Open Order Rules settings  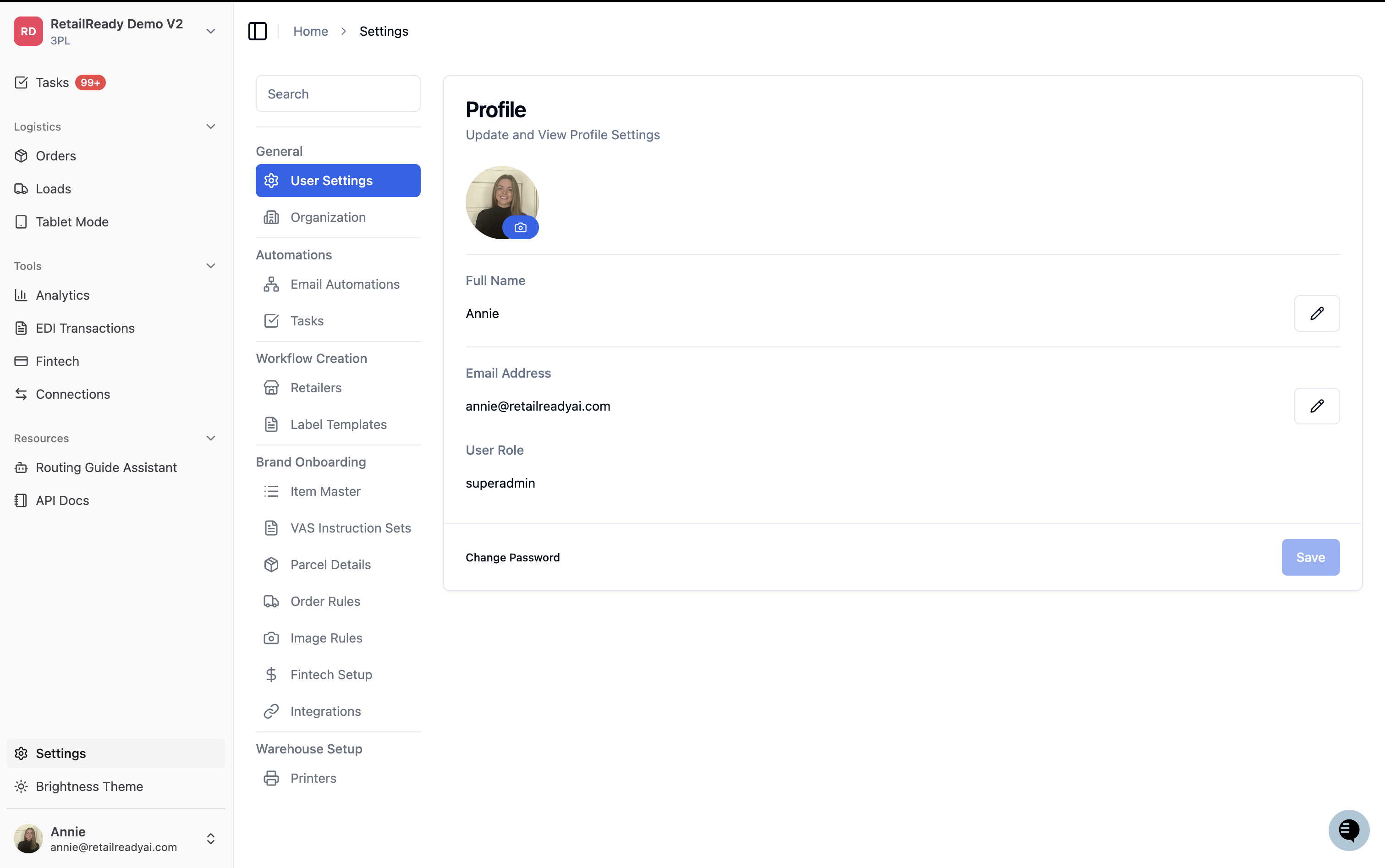(337, 601)
